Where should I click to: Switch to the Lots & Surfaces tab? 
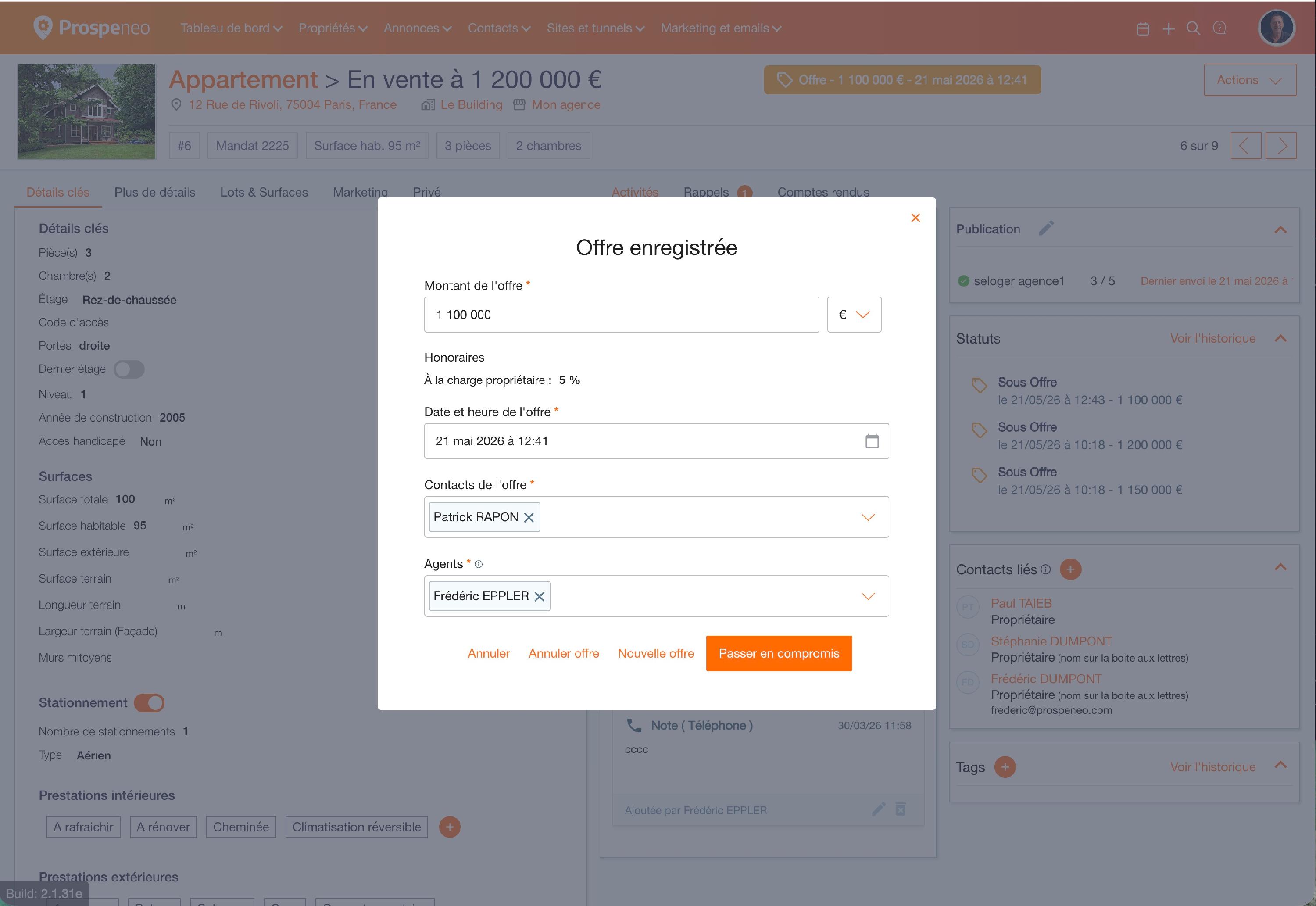point(264,193)
